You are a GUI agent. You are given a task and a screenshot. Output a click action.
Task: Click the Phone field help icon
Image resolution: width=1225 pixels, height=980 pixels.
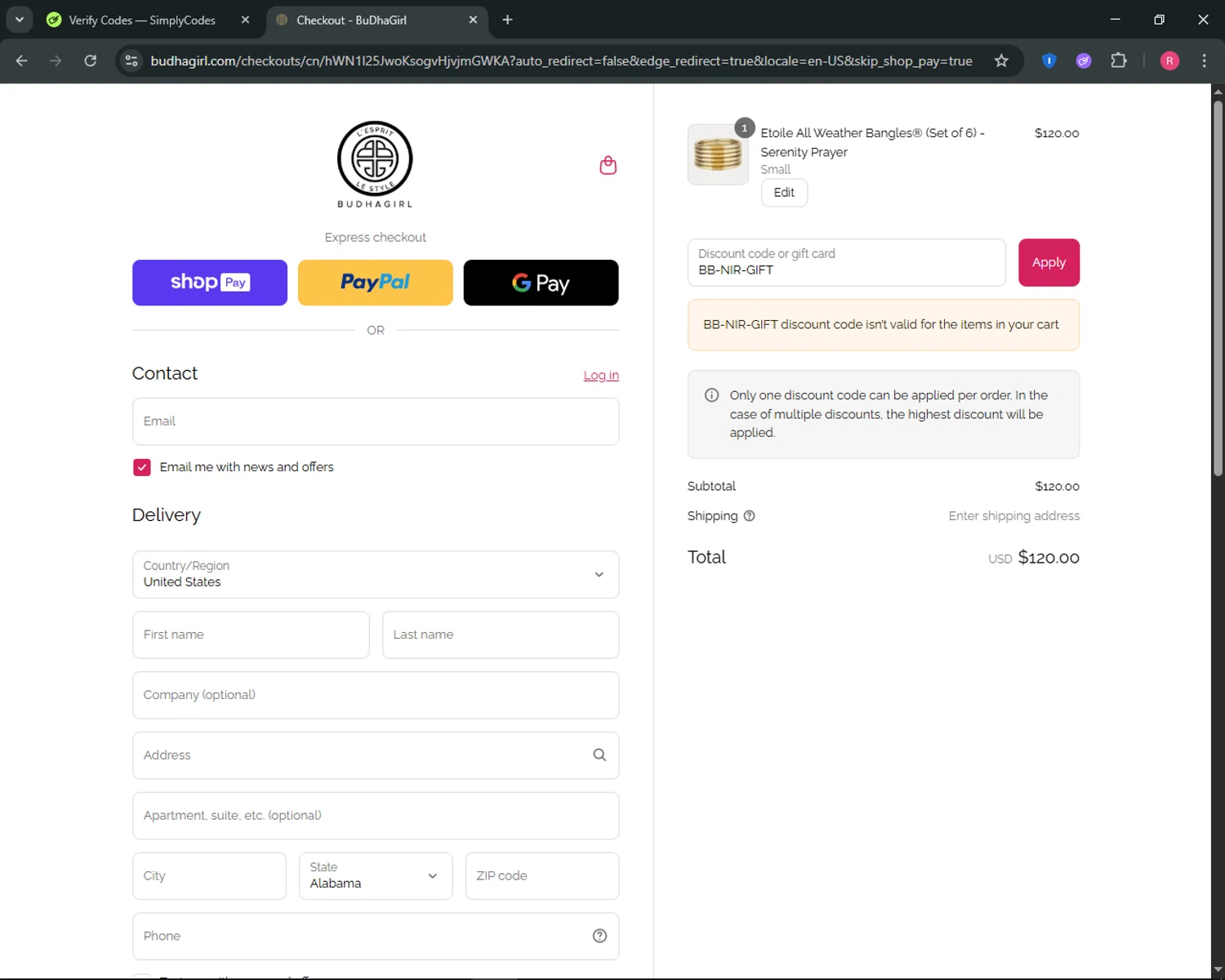tap(599, 936)
